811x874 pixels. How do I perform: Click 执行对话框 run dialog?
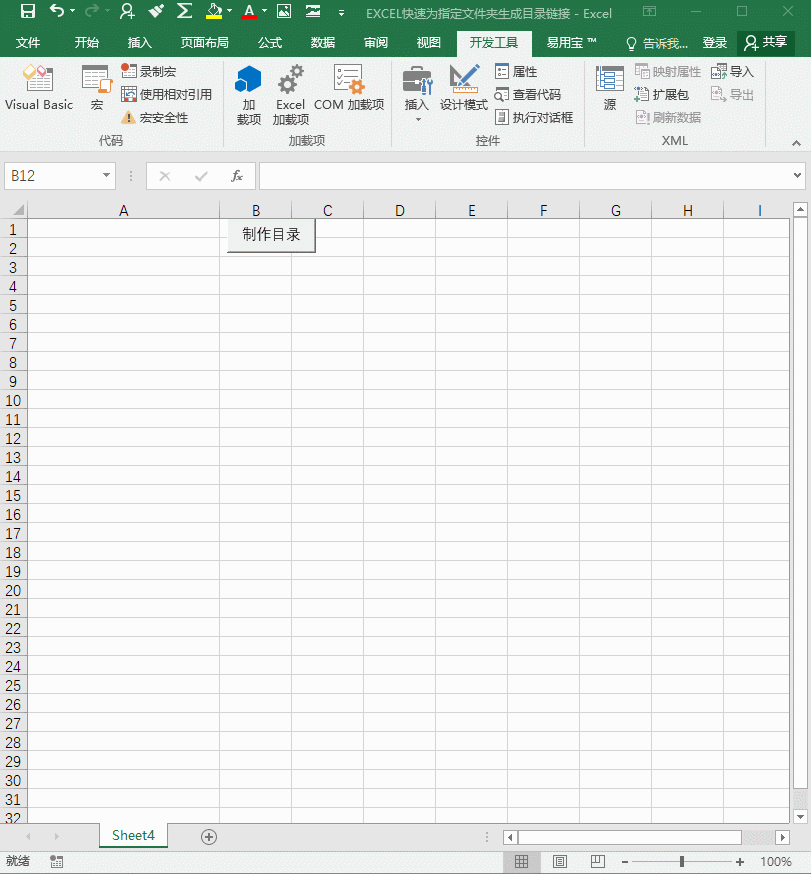pyautogui.click(x=534, y=118)
